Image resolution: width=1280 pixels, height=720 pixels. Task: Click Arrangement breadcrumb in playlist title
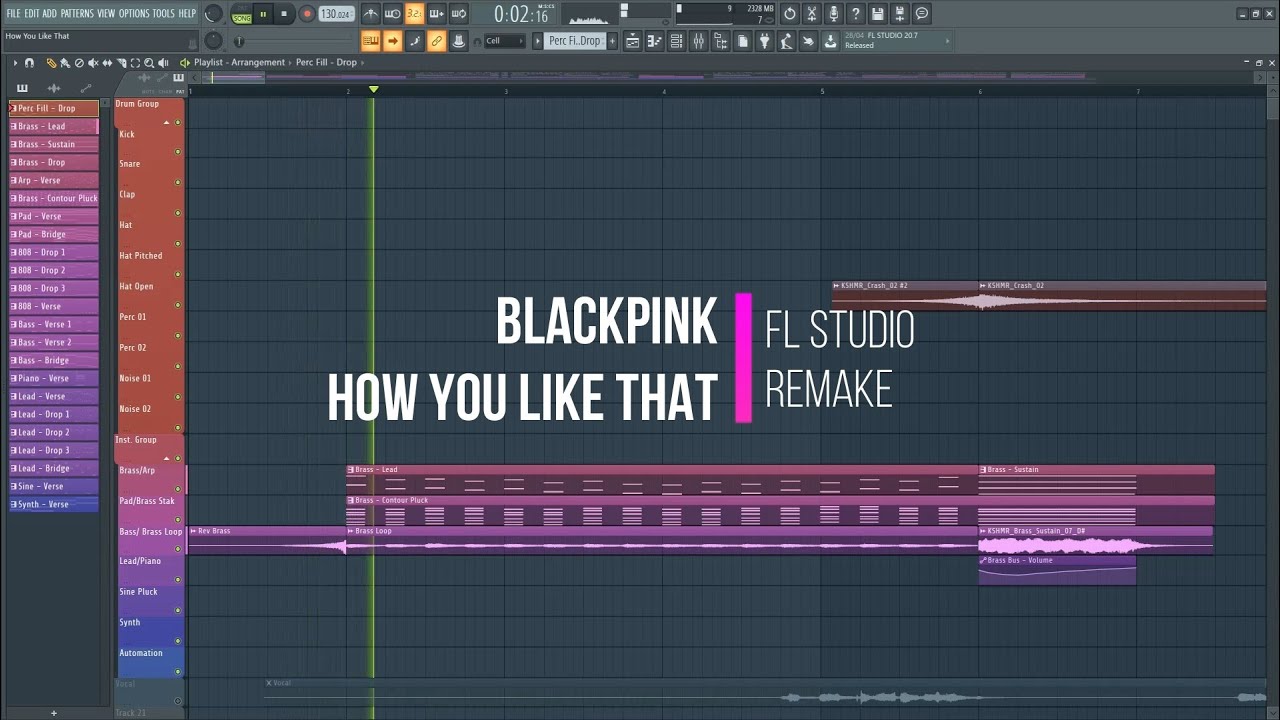(x=258, y=62)
